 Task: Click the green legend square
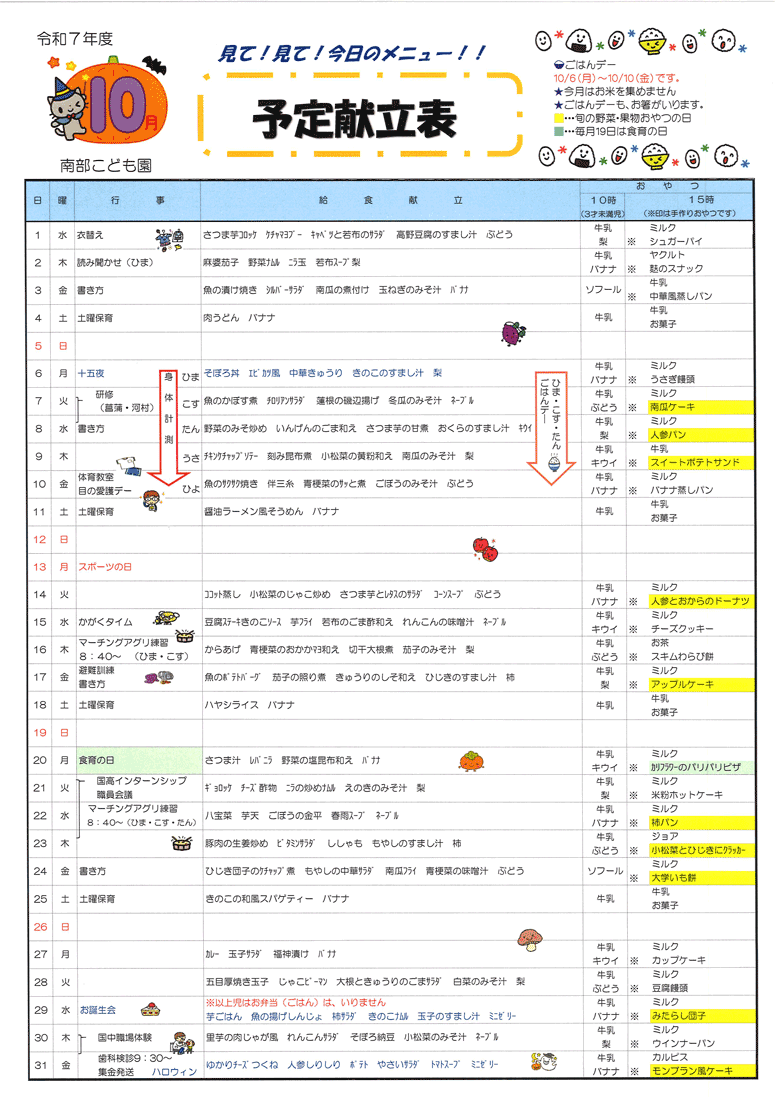pyautogui.click(x=559, y=131)
